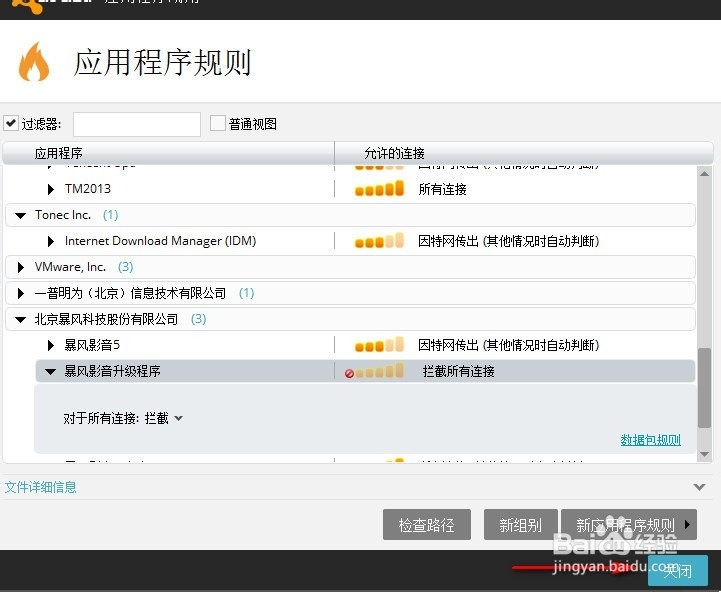The image size is (721, 592).
Task: Adjust Internet Download Manager connection level bars
Action: 379,241
